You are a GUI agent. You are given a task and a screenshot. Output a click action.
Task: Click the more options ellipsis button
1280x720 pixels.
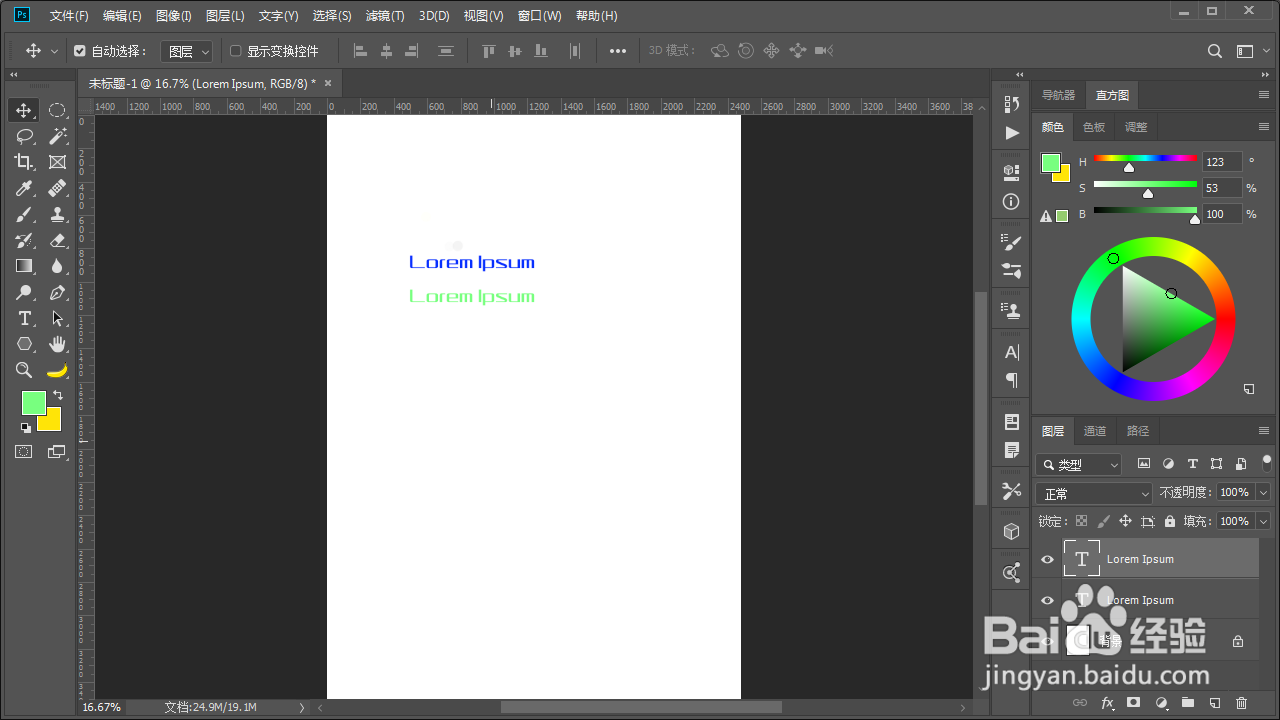[618, 51]
